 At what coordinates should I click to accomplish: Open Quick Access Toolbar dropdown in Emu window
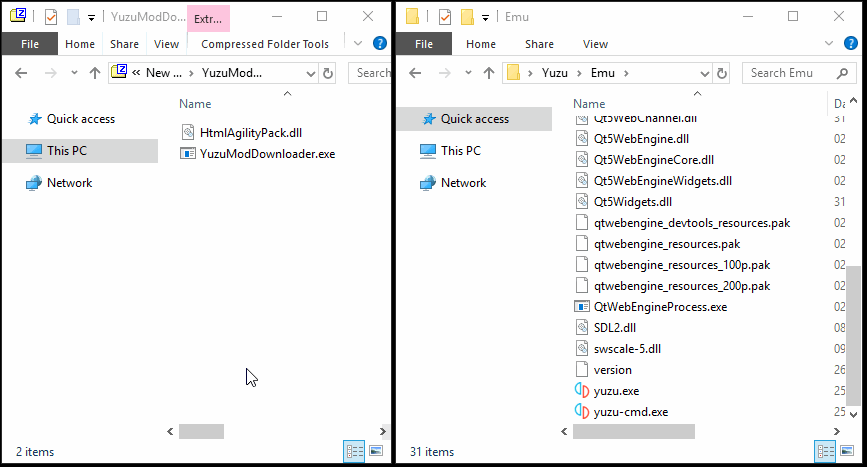coord(485,18)
